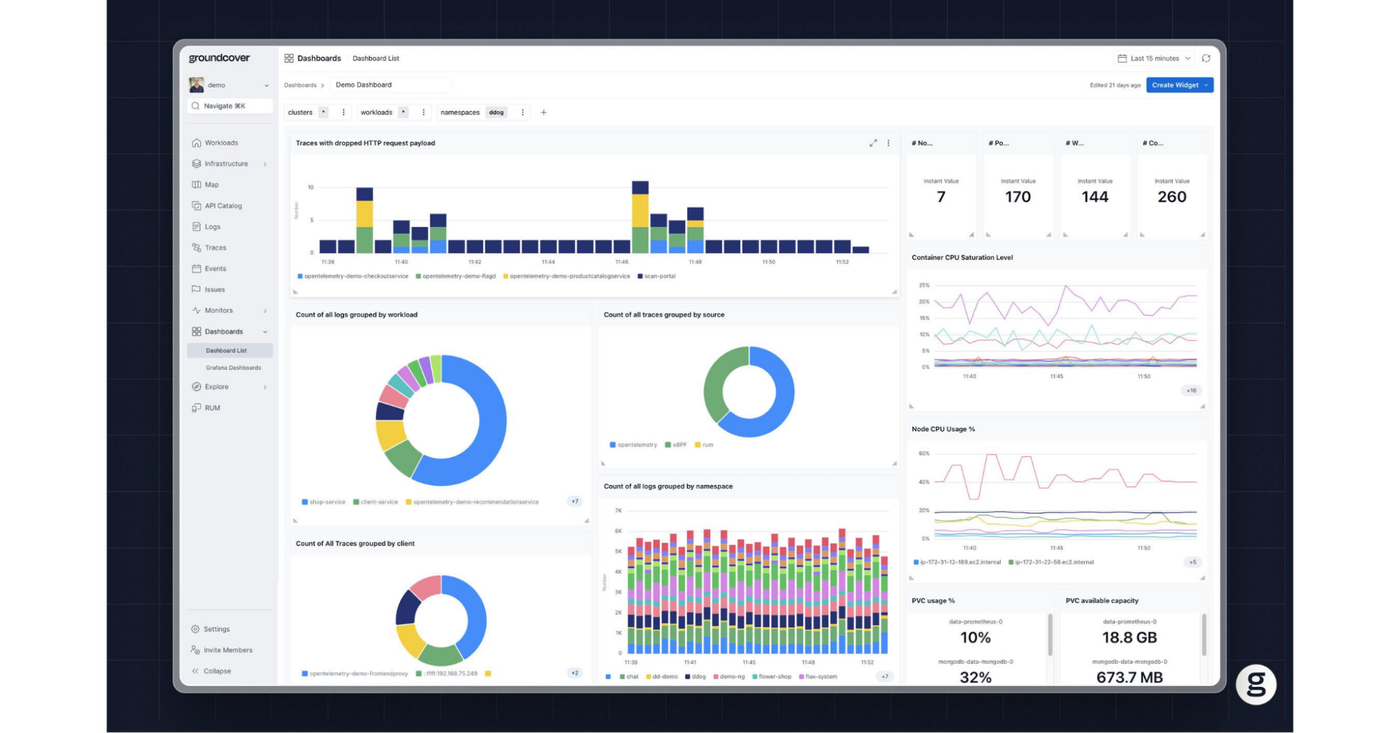Click the Navigate search field

point(229,106)
